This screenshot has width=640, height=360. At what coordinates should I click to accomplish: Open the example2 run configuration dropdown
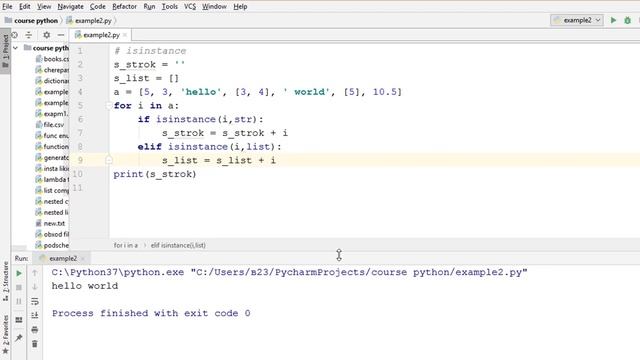click(x=577, y=20)
